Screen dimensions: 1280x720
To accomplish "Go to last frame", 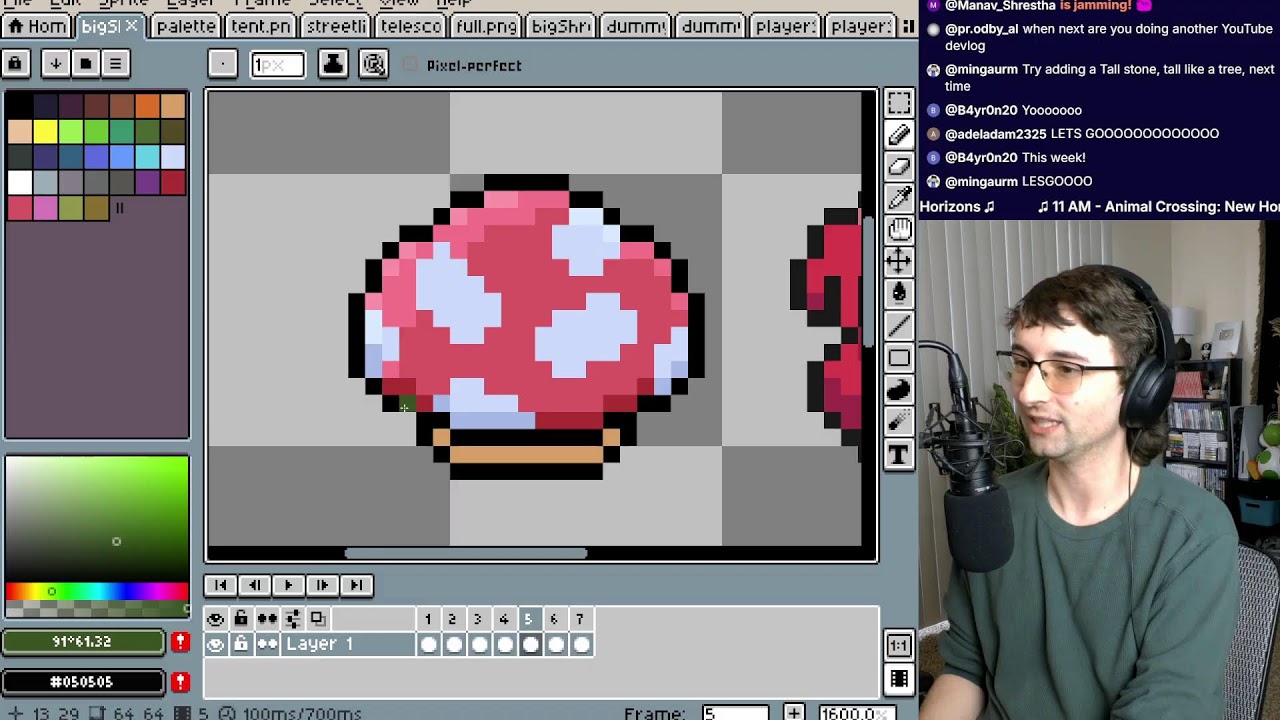I will click(356, 585).
